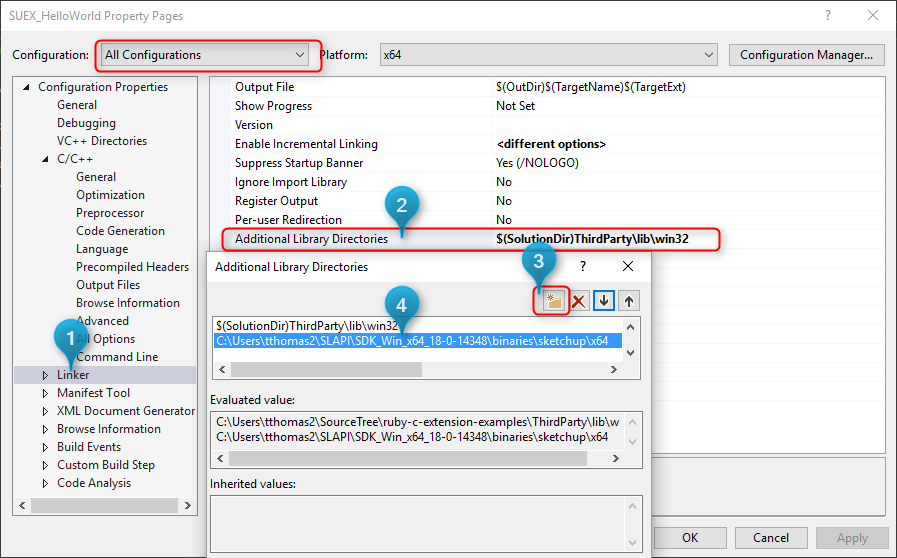Click the OK button
897x558 pixels.
(690, 537)
